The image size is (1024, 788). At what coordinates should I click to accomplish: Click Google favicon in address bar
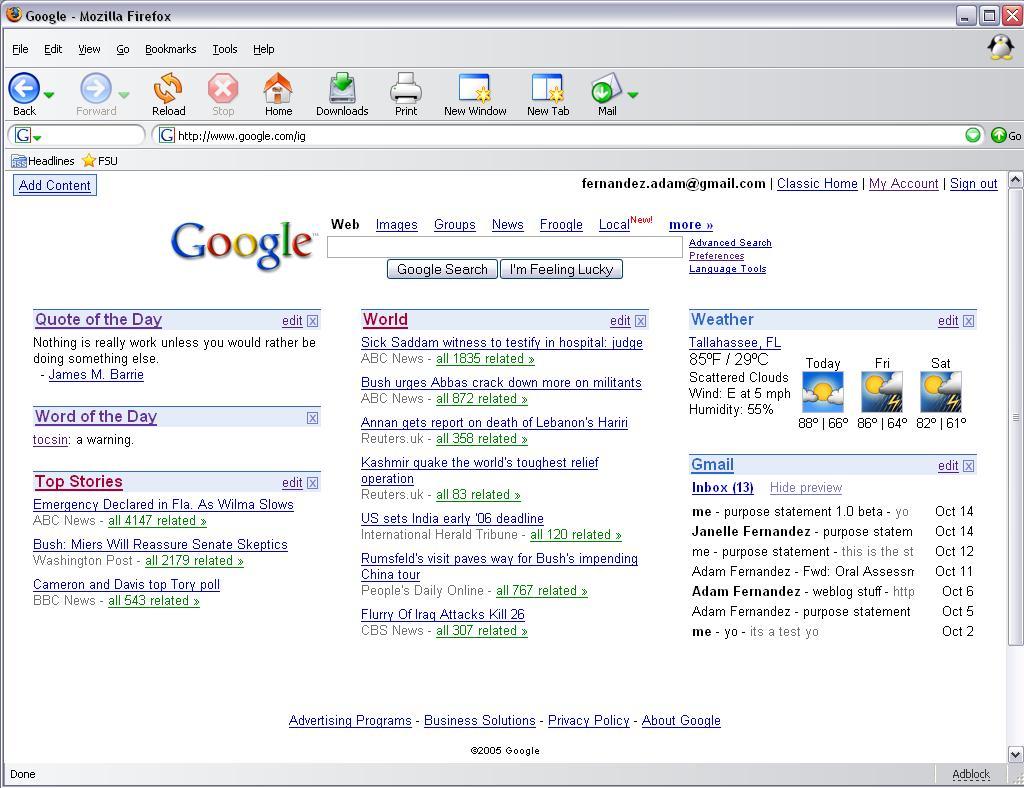(167, 135)
